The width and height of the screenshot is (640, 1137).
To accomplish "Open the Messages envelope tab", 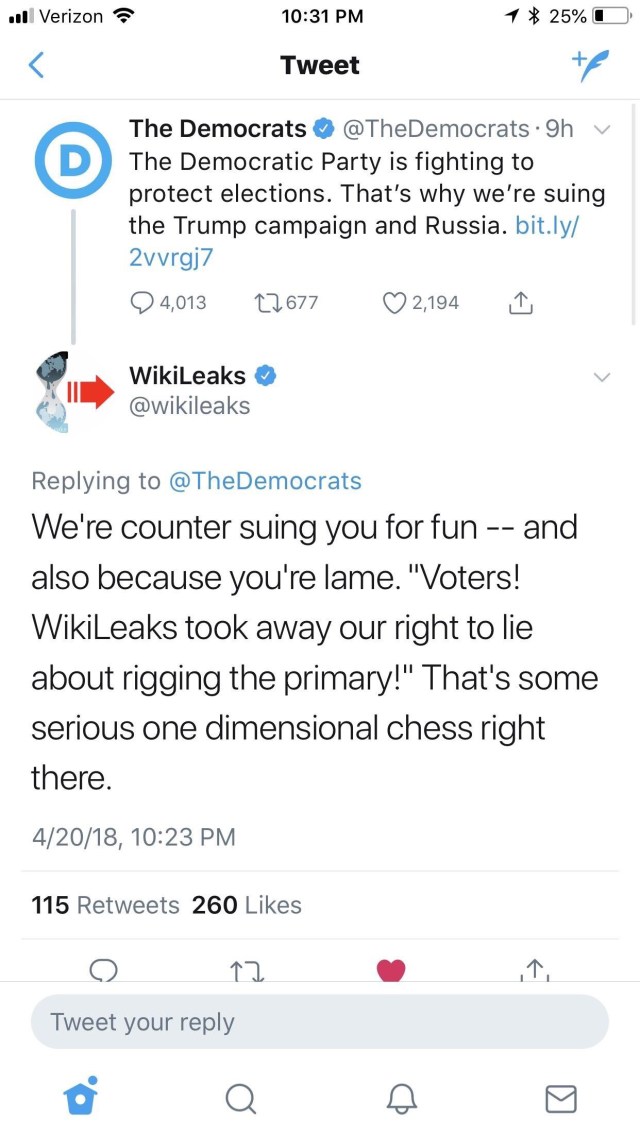I will 560,1099.
